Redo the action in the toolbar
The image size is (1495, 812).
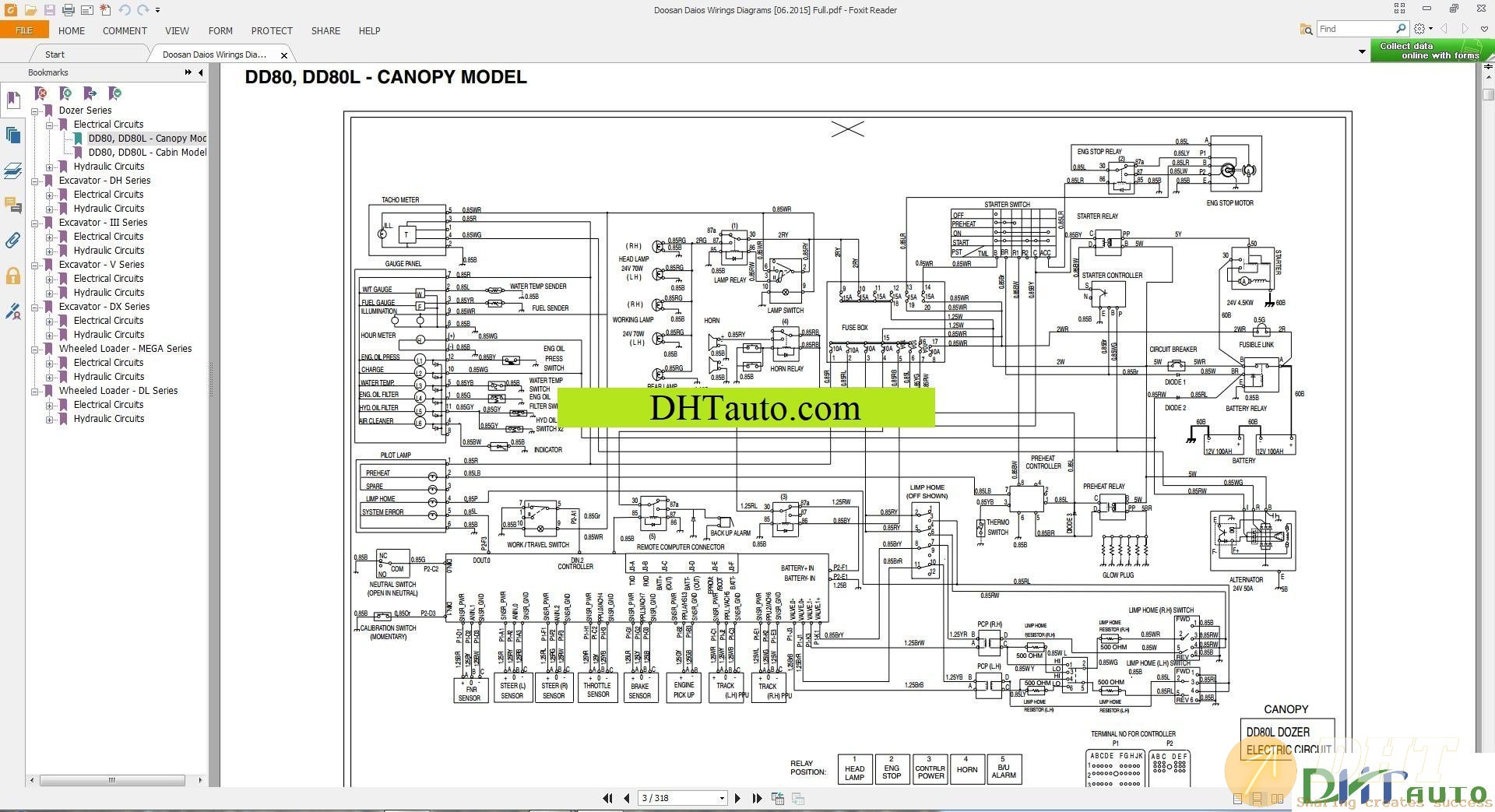coord(142,10)
